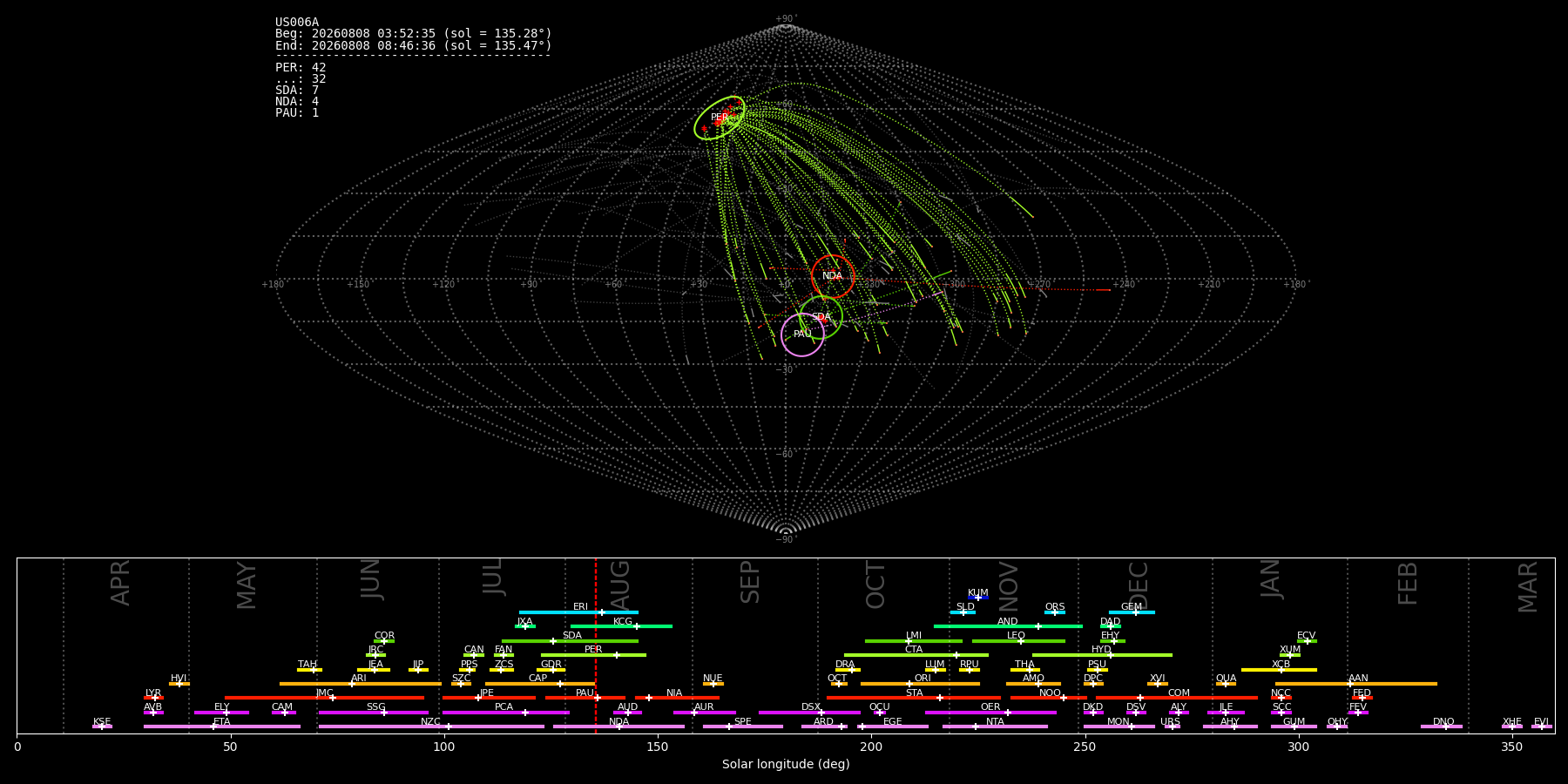The image size is (1568, 784).
Task: Click the LEO shower bar
Action: point(1018,641)
